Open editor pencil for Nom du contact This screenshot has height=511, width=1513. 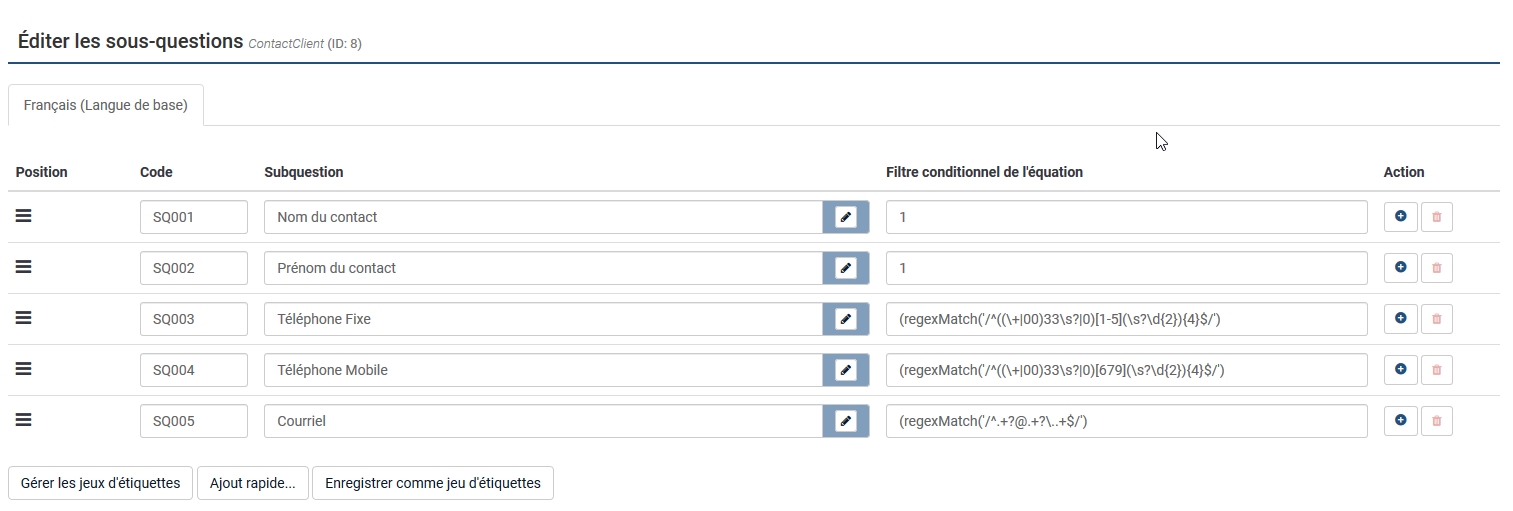point(846,217)
